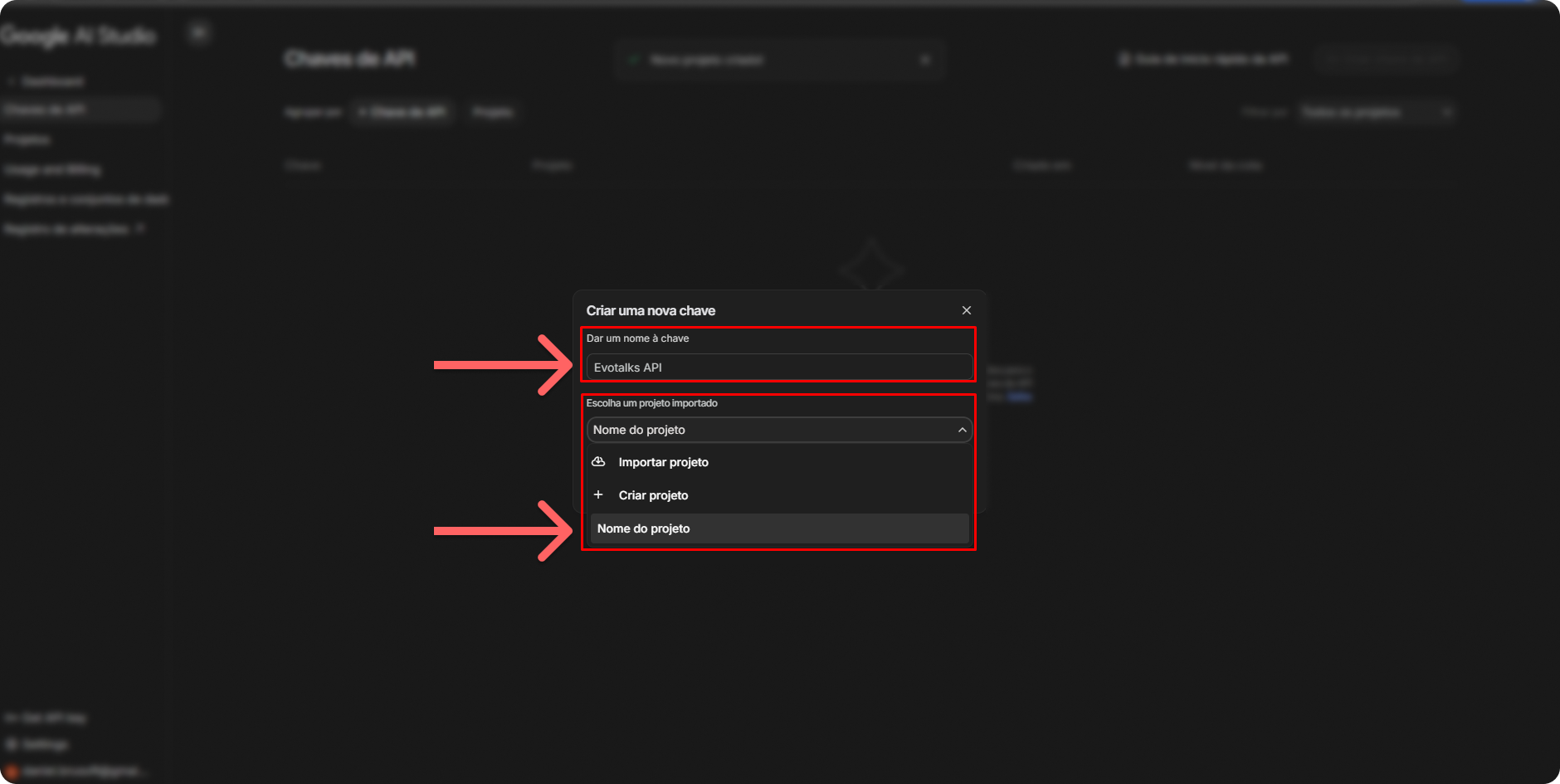The image size is (1560, 784).
Task: Click the dropdown chevron arrow icon
Action: [962, 430]
